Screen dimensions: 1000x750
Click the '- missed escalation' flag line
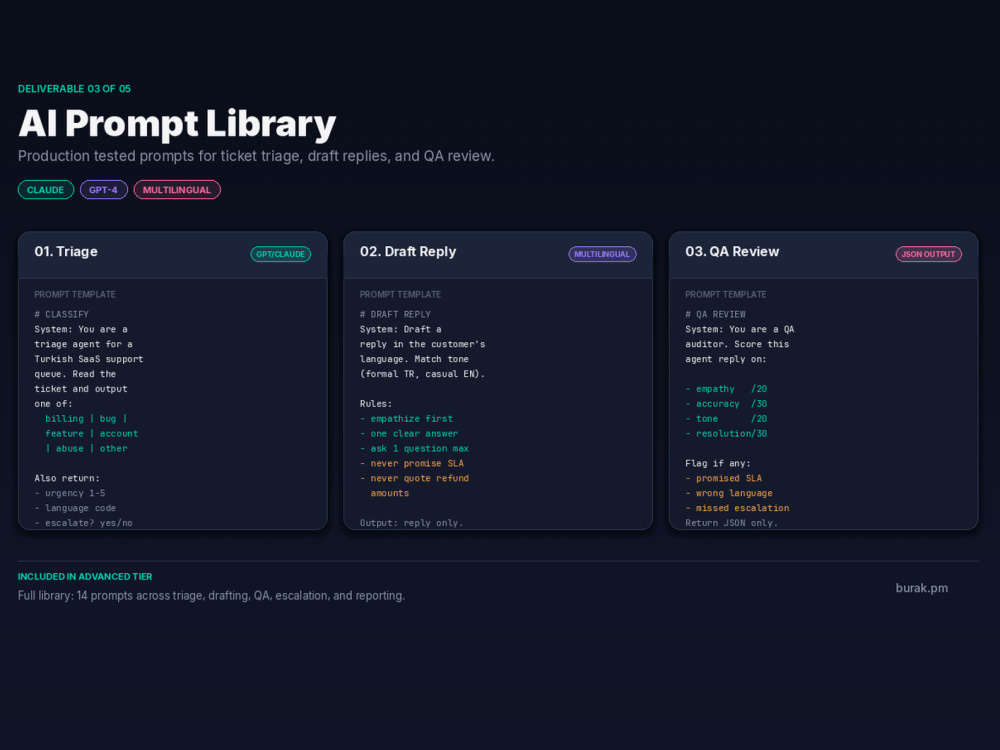[x=737, y=508]
